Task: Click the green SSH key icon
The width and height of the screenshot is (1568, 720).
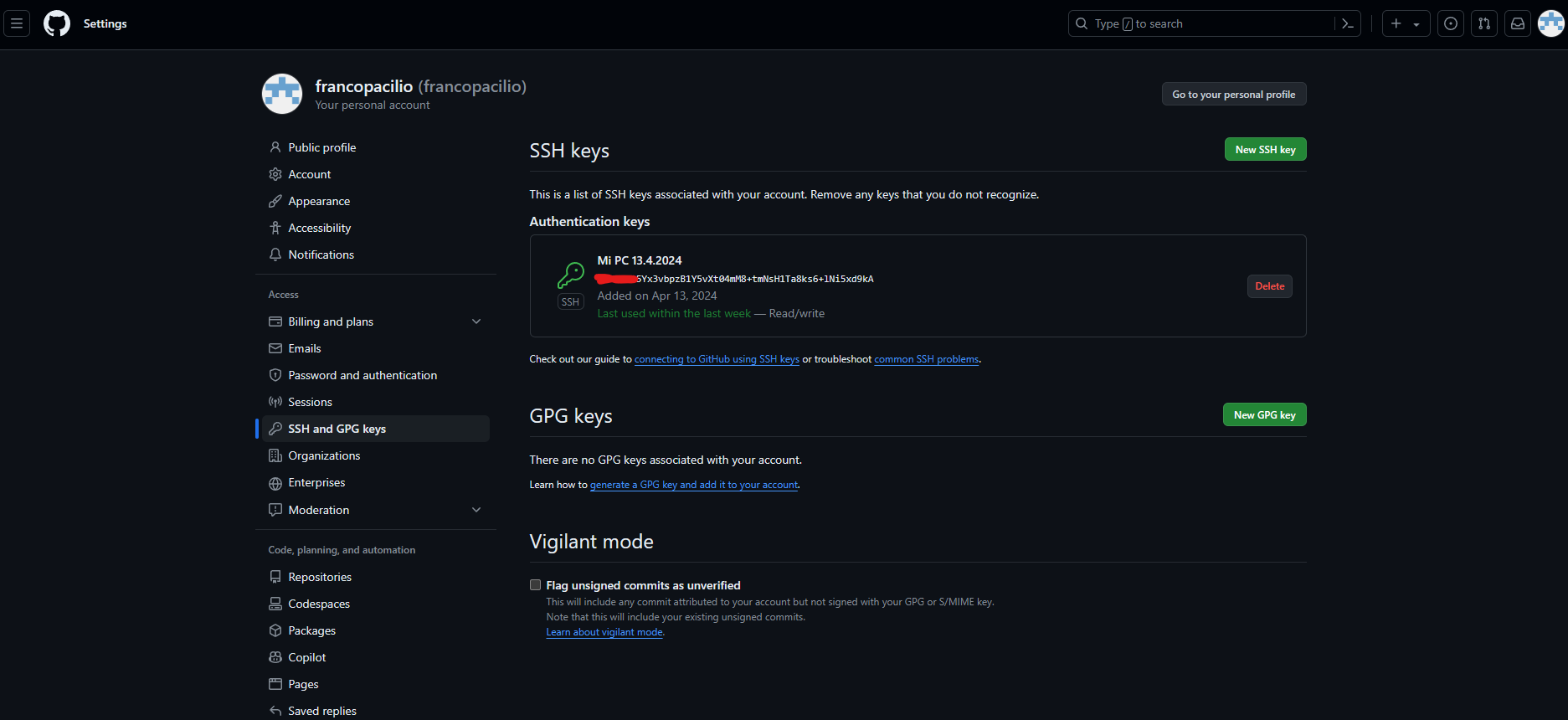Action: (x=571, y=275)
